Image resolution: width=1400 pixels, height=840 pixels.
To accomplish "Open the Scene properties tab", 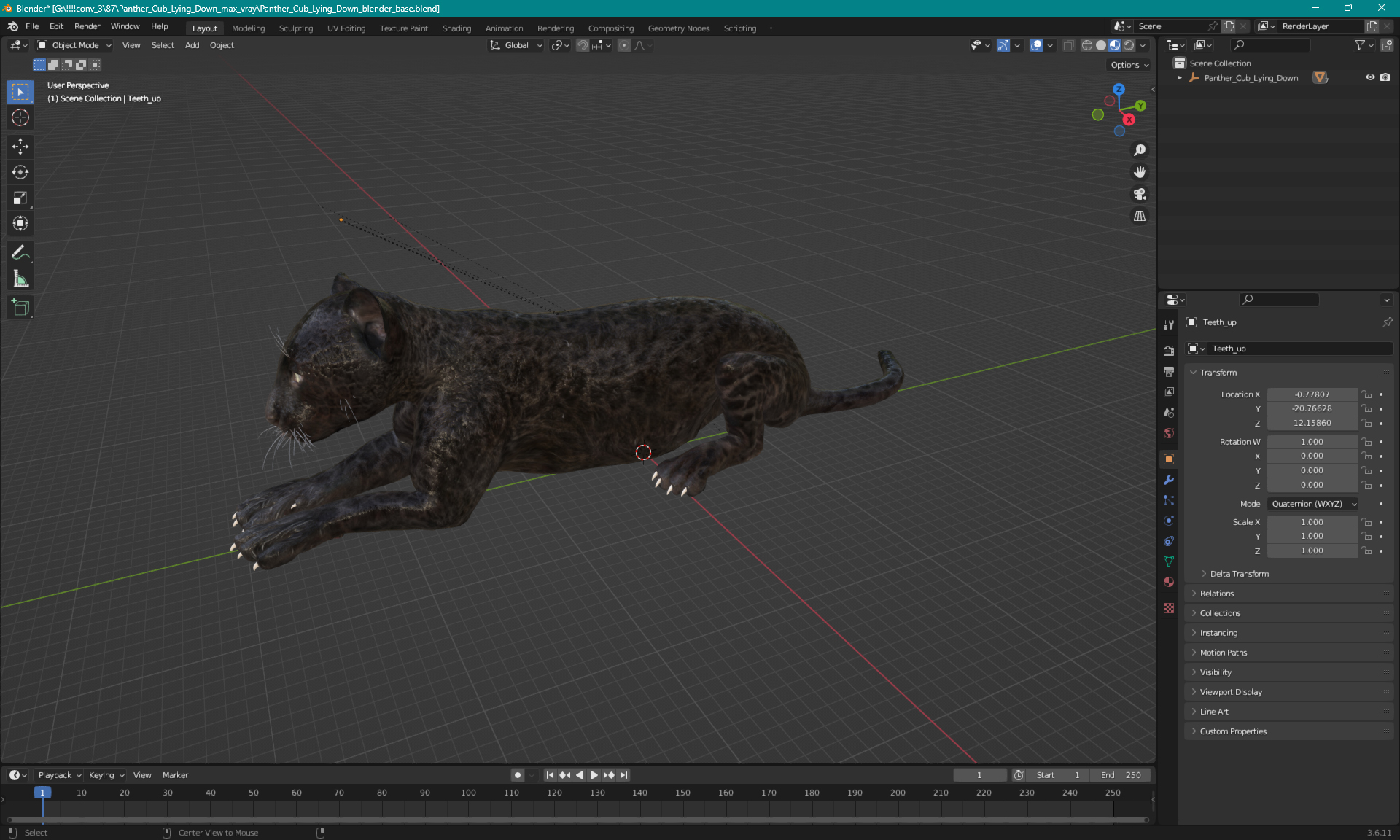I will 1169,413.
